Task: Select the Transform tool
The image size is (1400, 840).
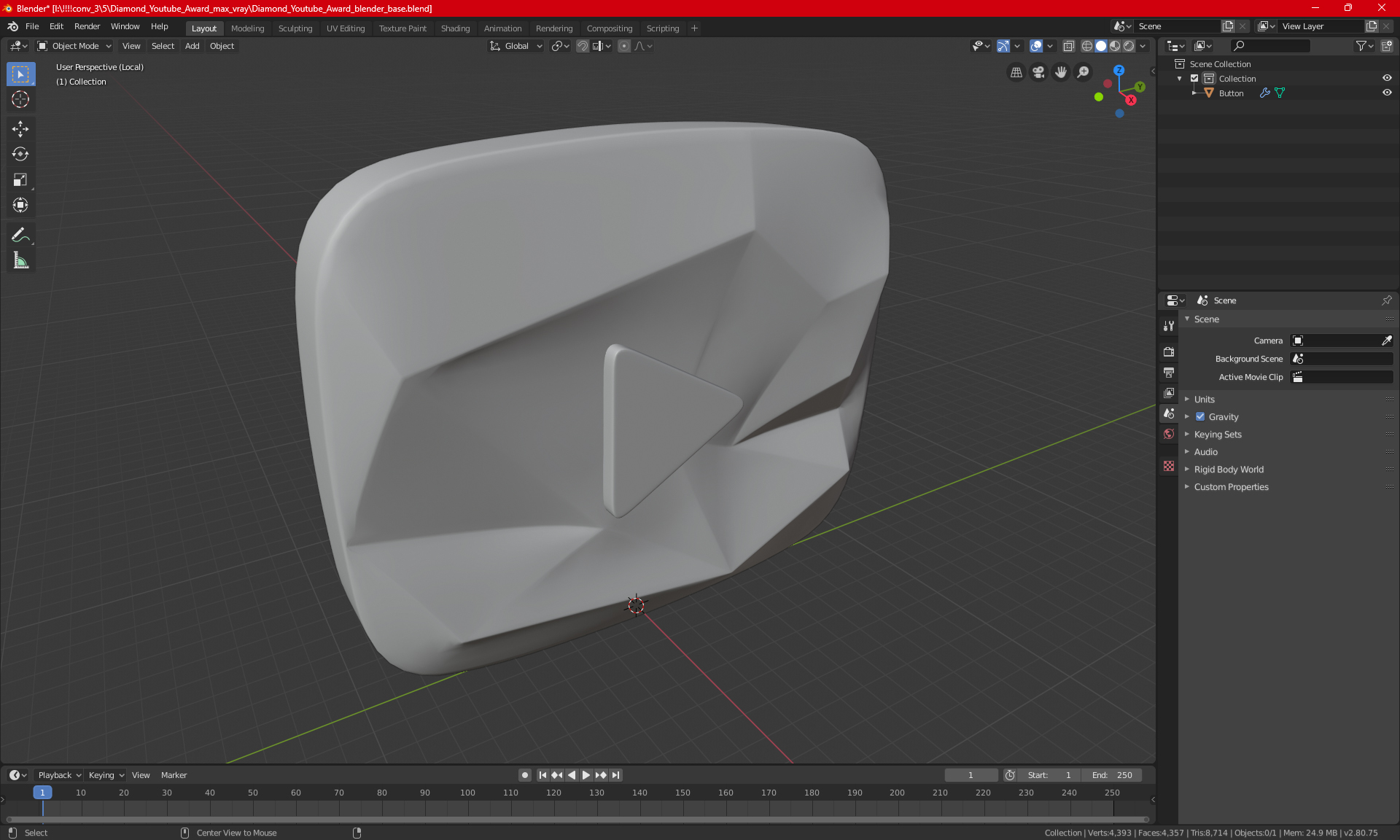Action: point(20,206)
